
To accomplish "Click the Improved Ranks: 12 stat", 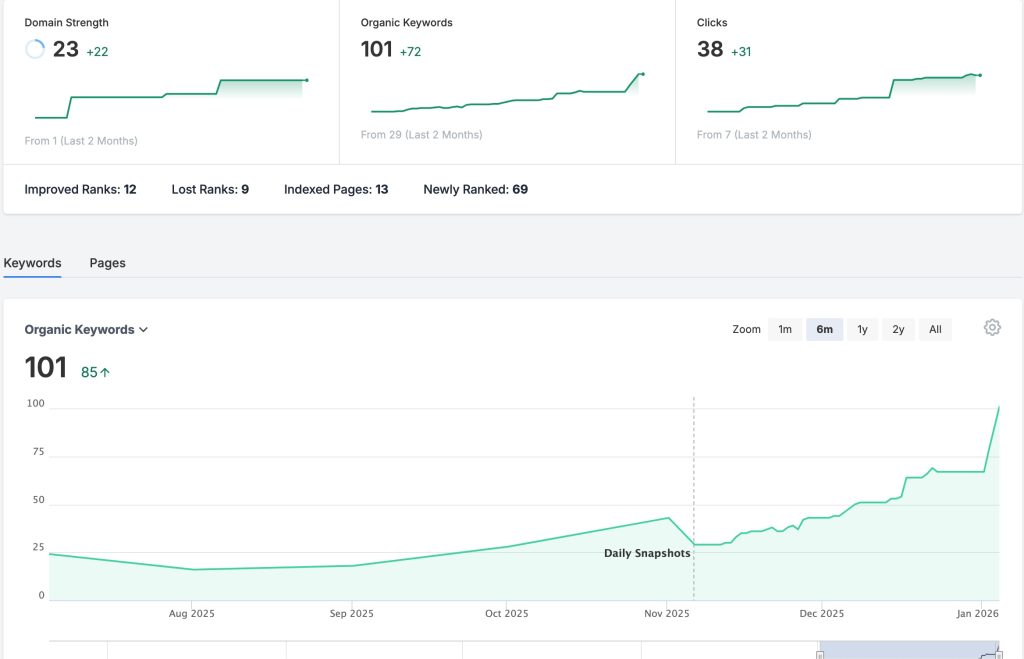I will (x=80, y=189).
